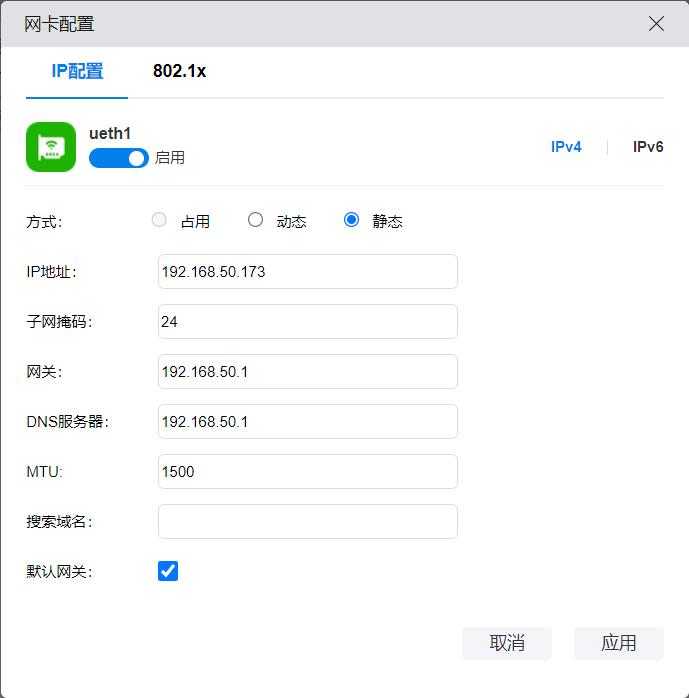Open the IP配置 tab
This screenshot has height=698, width=689.
coord(77,71)
